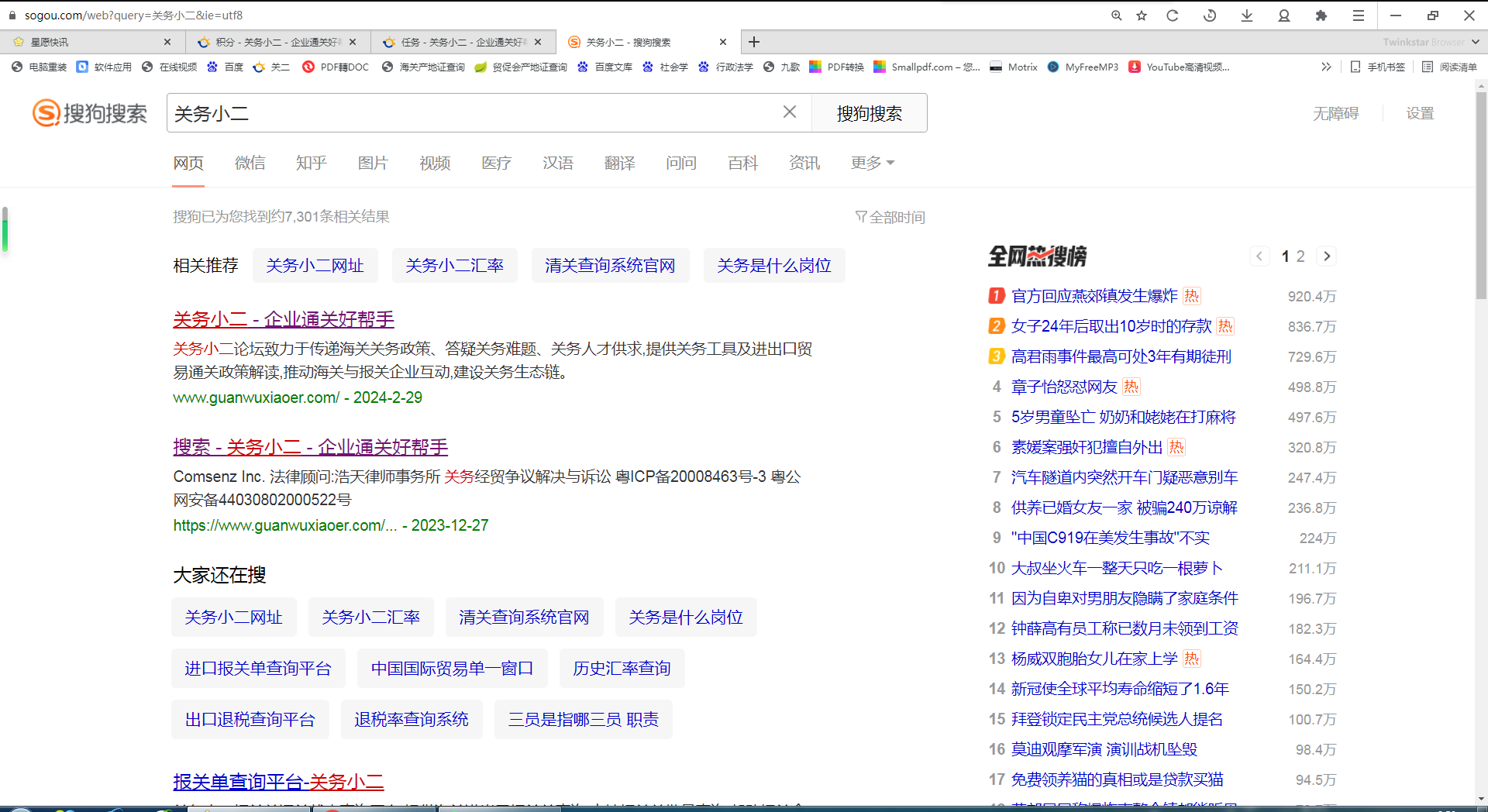The height and width of the screenshot is (812, 1488).
Task: Open browsing history clock icon
Action: tap(1210, 15)
